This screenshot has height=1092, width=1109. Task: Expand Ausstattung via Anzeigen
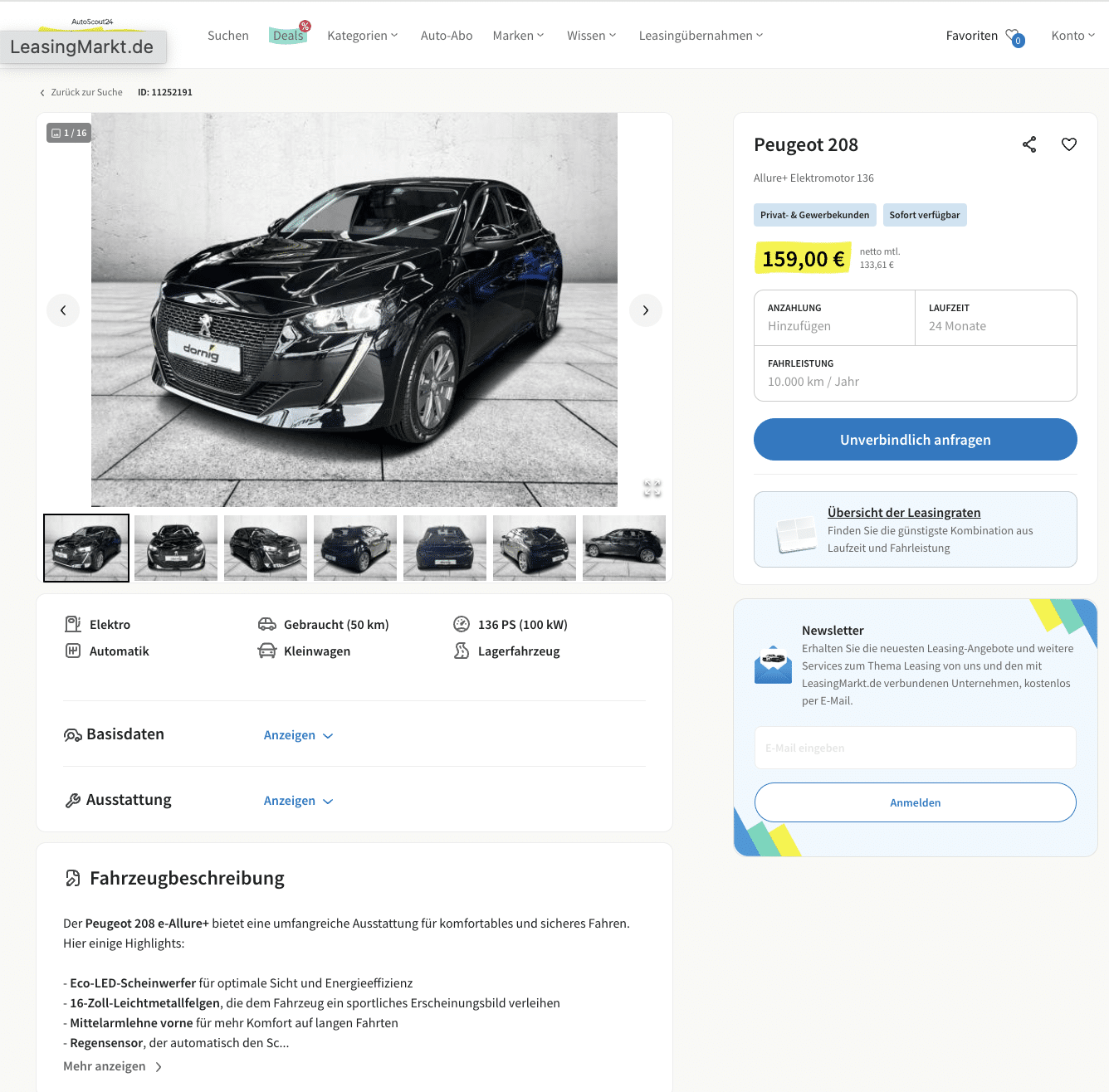click(298, 801)
